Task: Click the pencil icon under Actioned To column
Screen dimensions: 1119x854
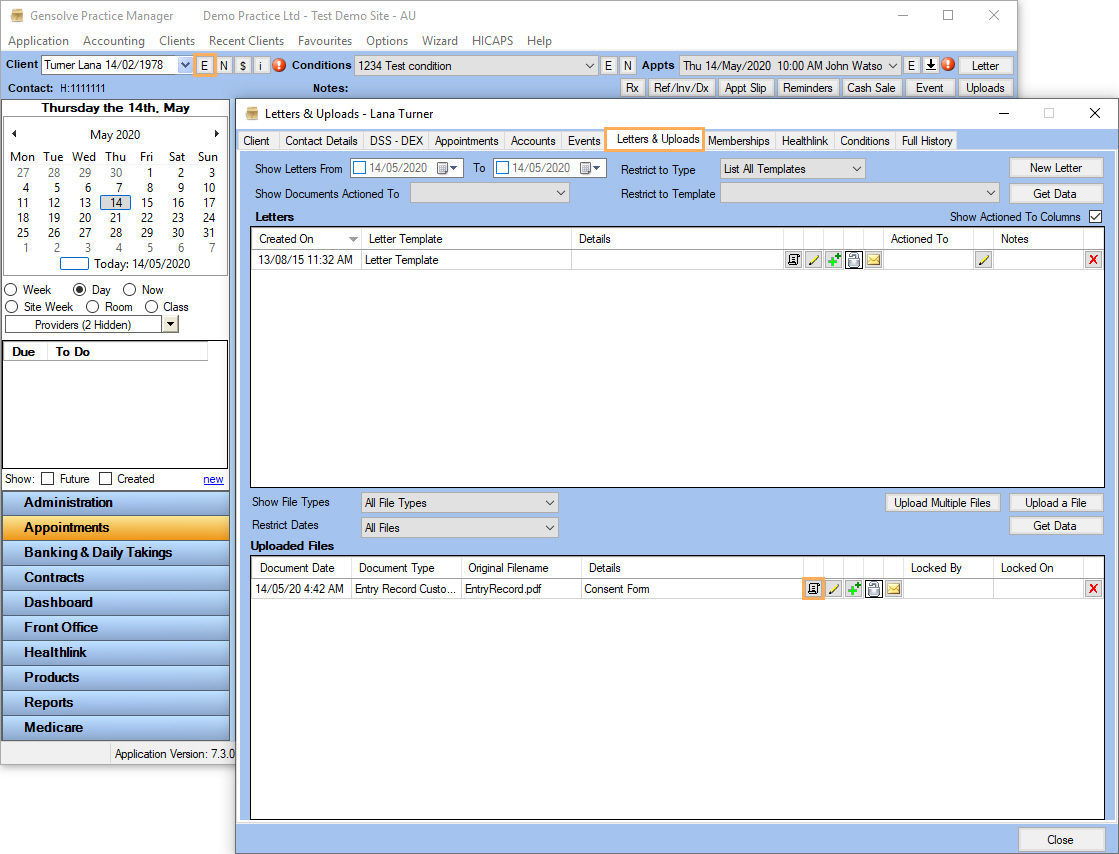Action: pyautogui.click(x=983, y=260)
